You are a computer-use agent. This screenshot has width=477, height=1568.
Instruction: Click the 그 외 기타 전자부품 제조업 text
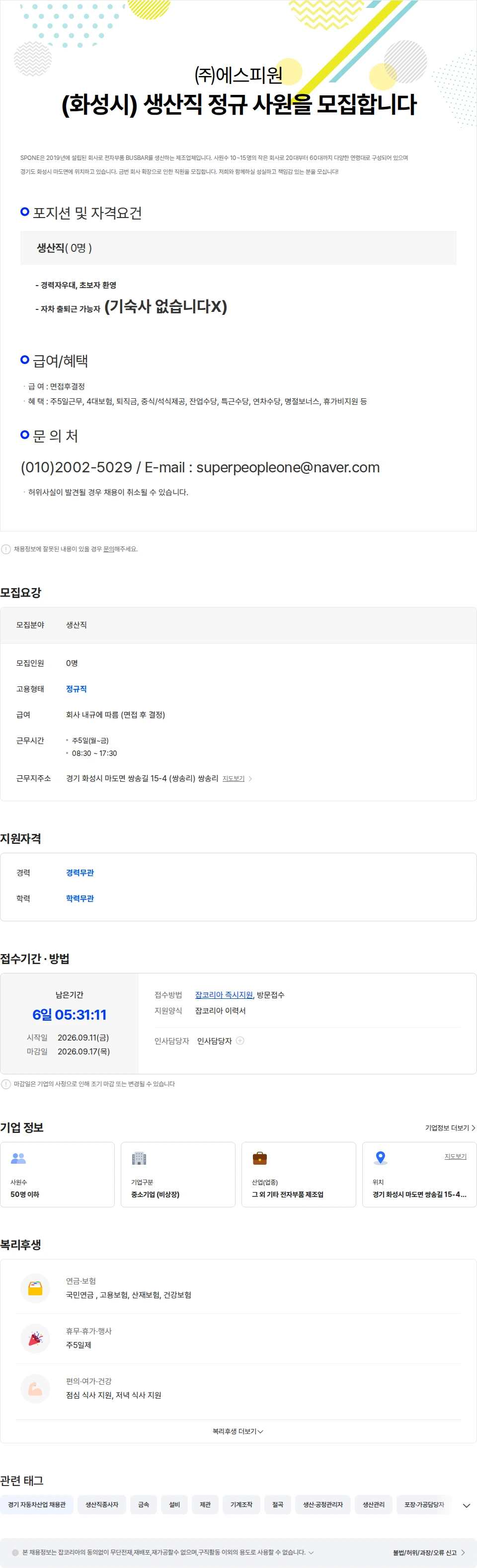(288, 1195)
